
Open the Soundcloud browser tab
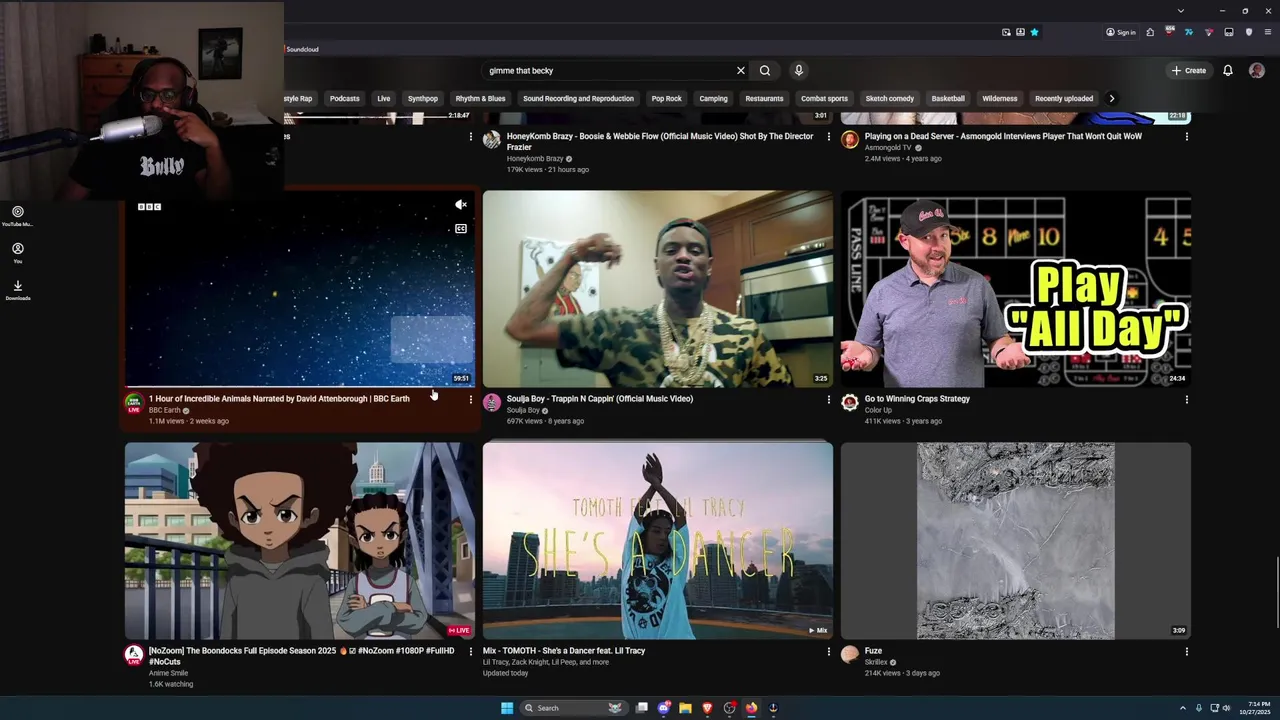click(x=301, y=49)
